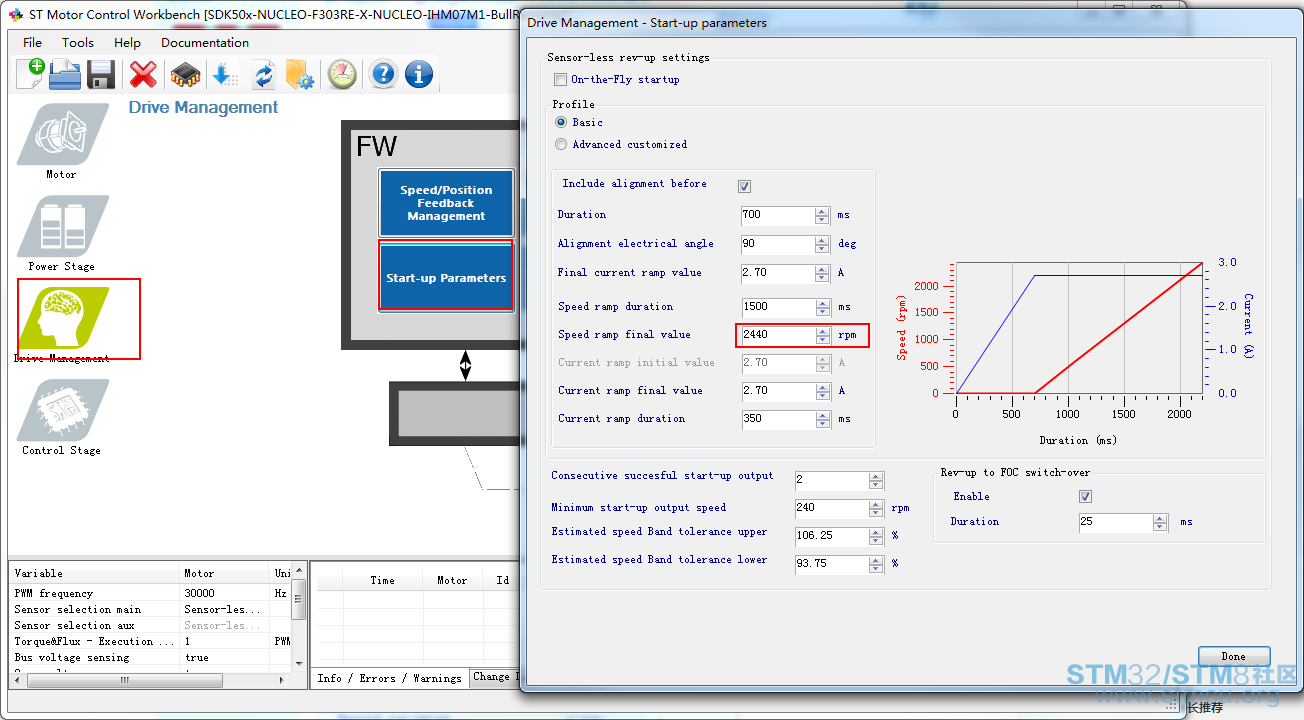
Task: Click the blue info 'i' icon
Action: pyautogui.click(x=418, y=74)
